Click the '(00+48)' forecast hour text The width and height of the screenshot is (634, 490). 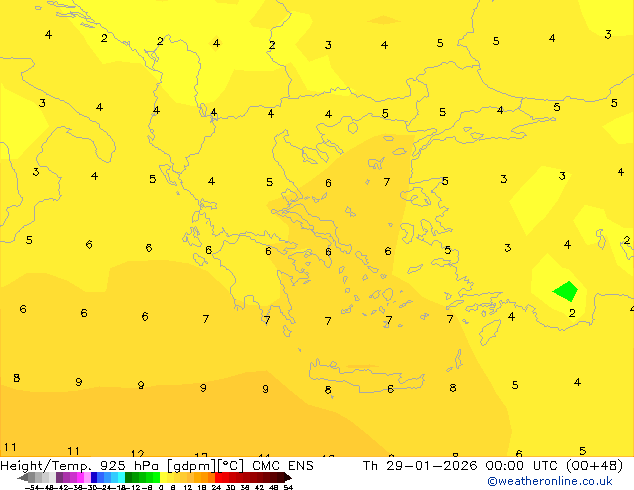coord(594,466)
